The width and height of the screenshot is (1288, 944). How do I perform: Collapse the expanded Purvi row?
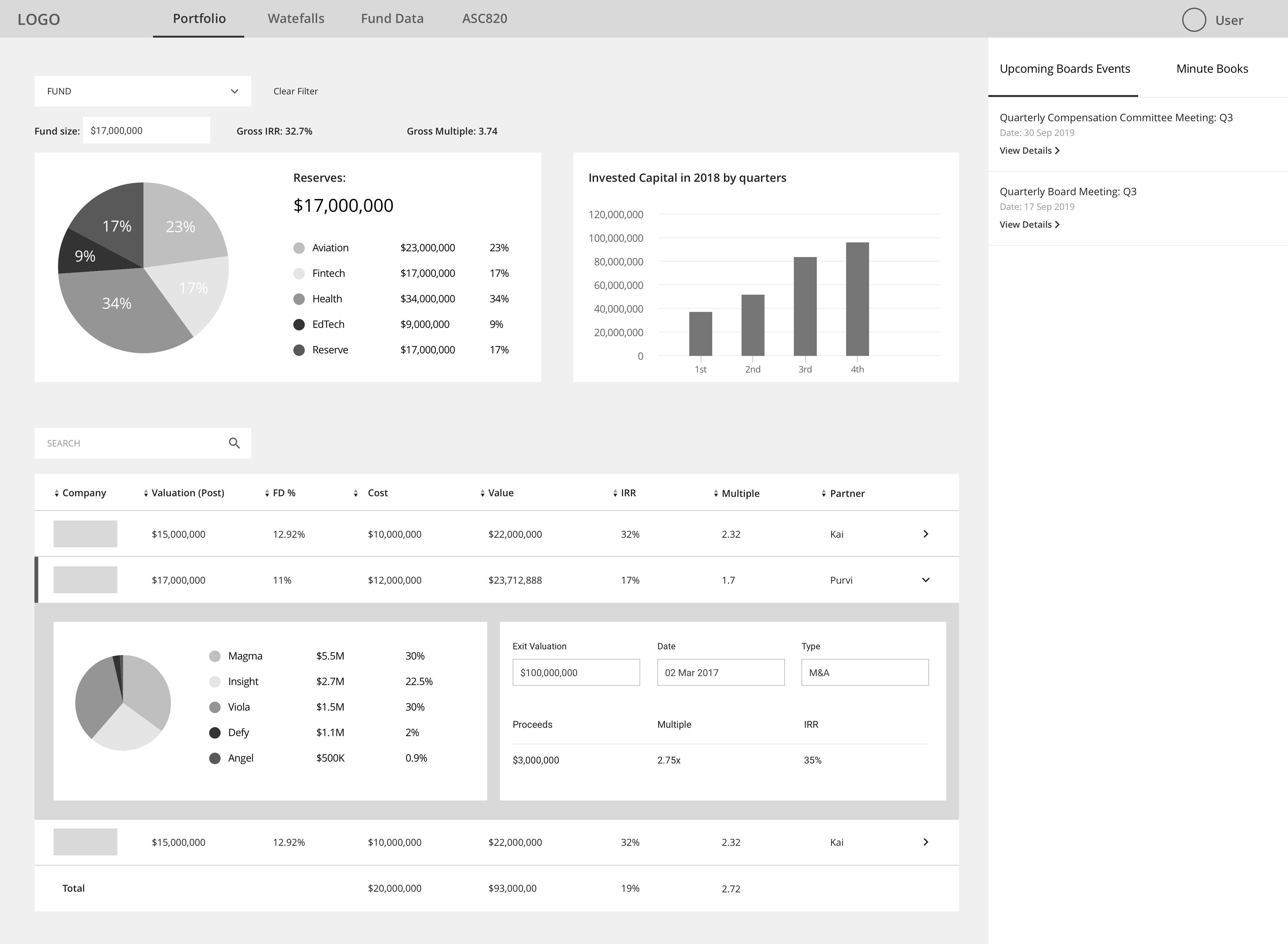(x=925, y=580)
